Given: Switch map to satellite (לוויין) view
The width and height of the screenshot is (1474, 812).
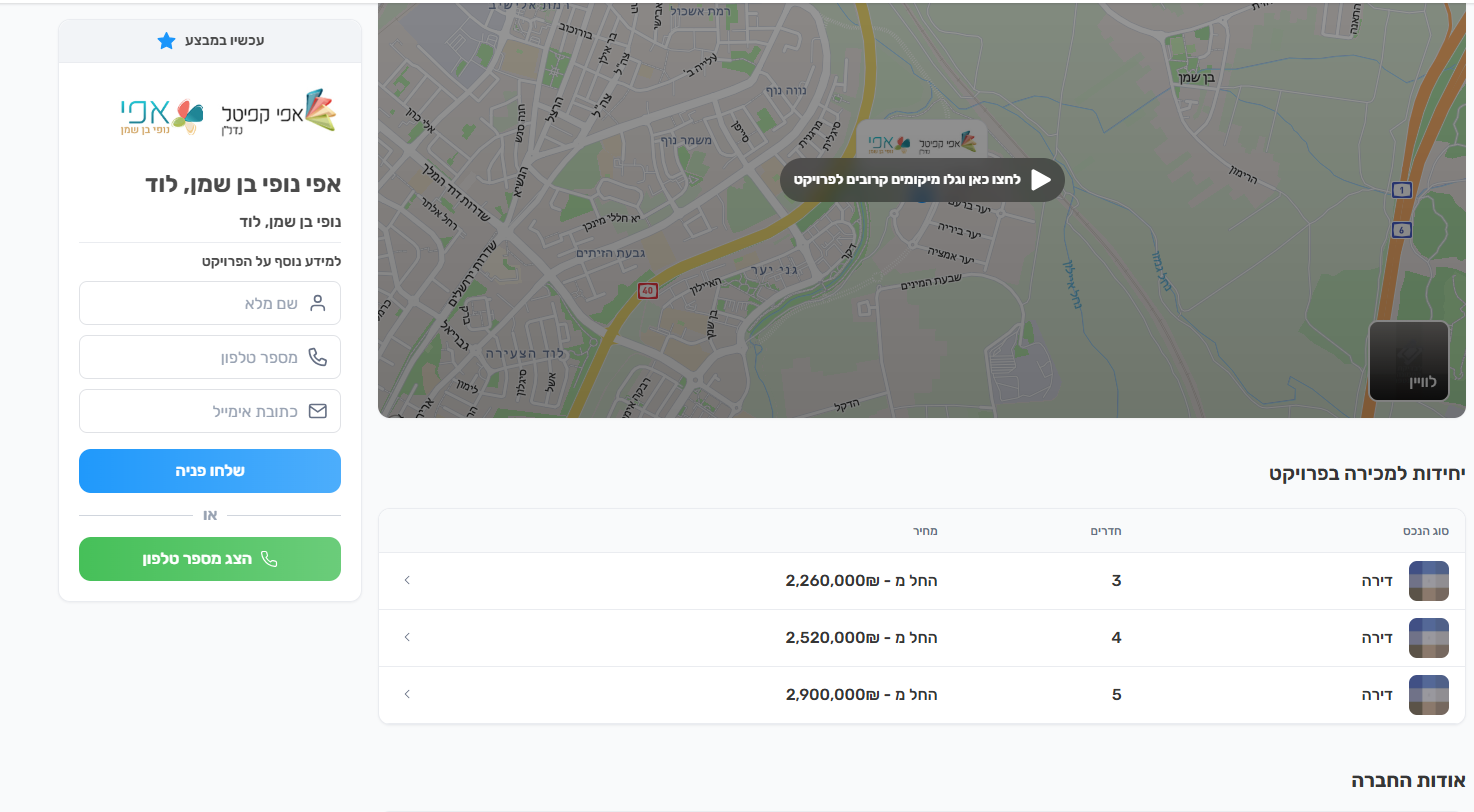Looking at the screenshot, I should [x=1408, y=361].
